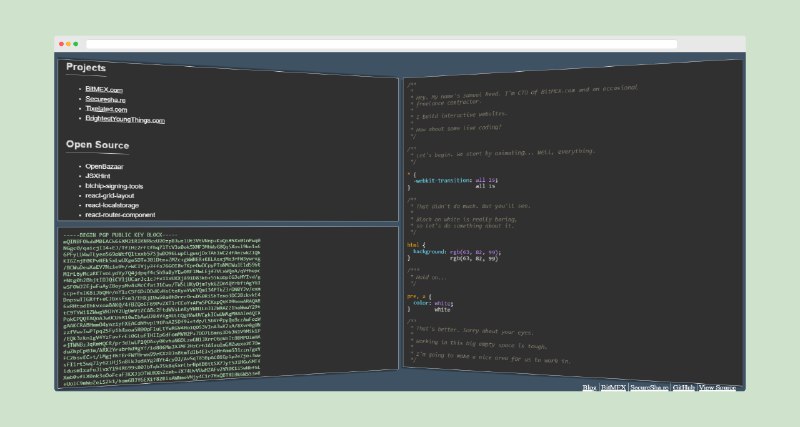Click the BEGIN PGP PUBLIC KEY BLOCK line
This screenshot has width=800, height=427.
coord(120,235)
